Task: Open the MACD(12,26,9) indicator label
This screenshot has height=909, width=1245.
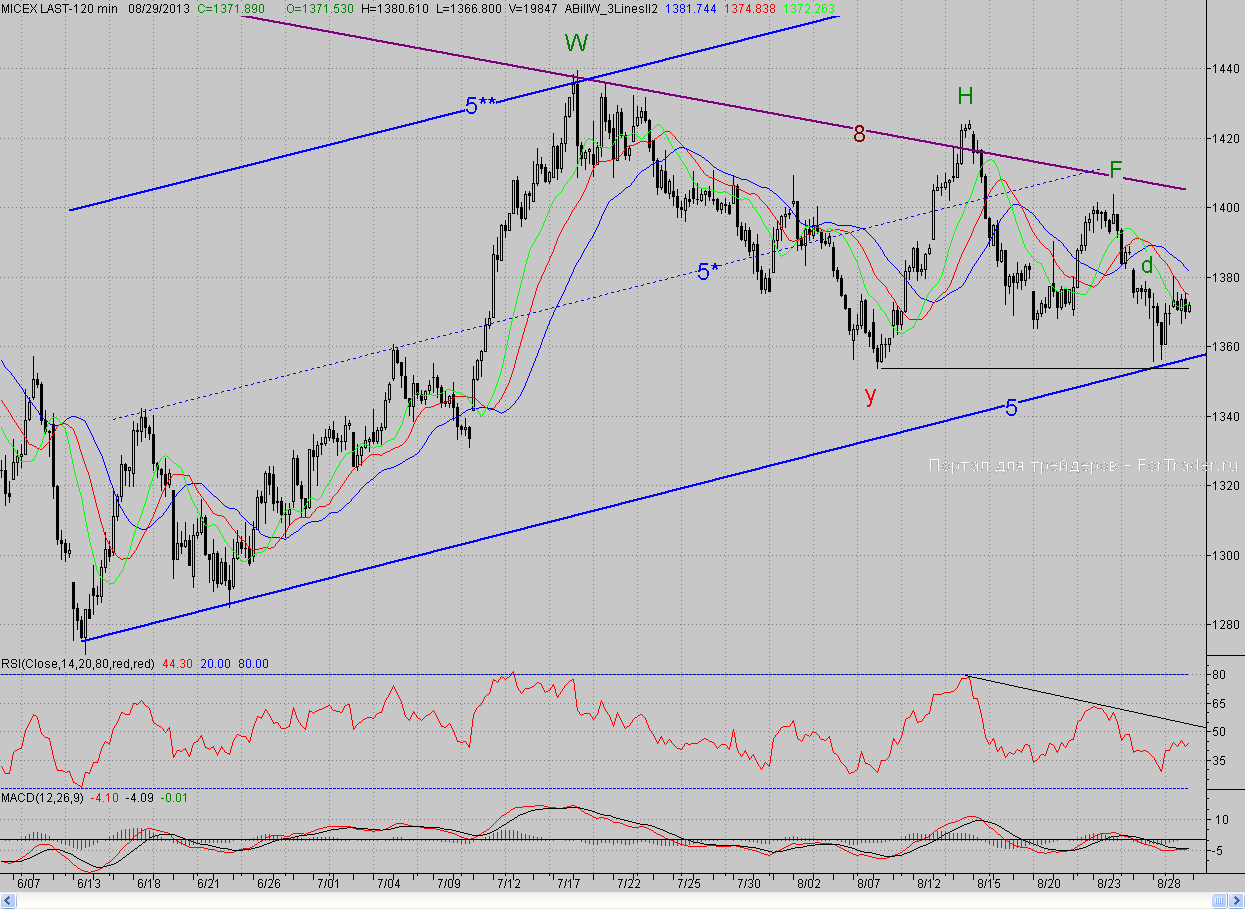Action: click(x=42, y=797)
